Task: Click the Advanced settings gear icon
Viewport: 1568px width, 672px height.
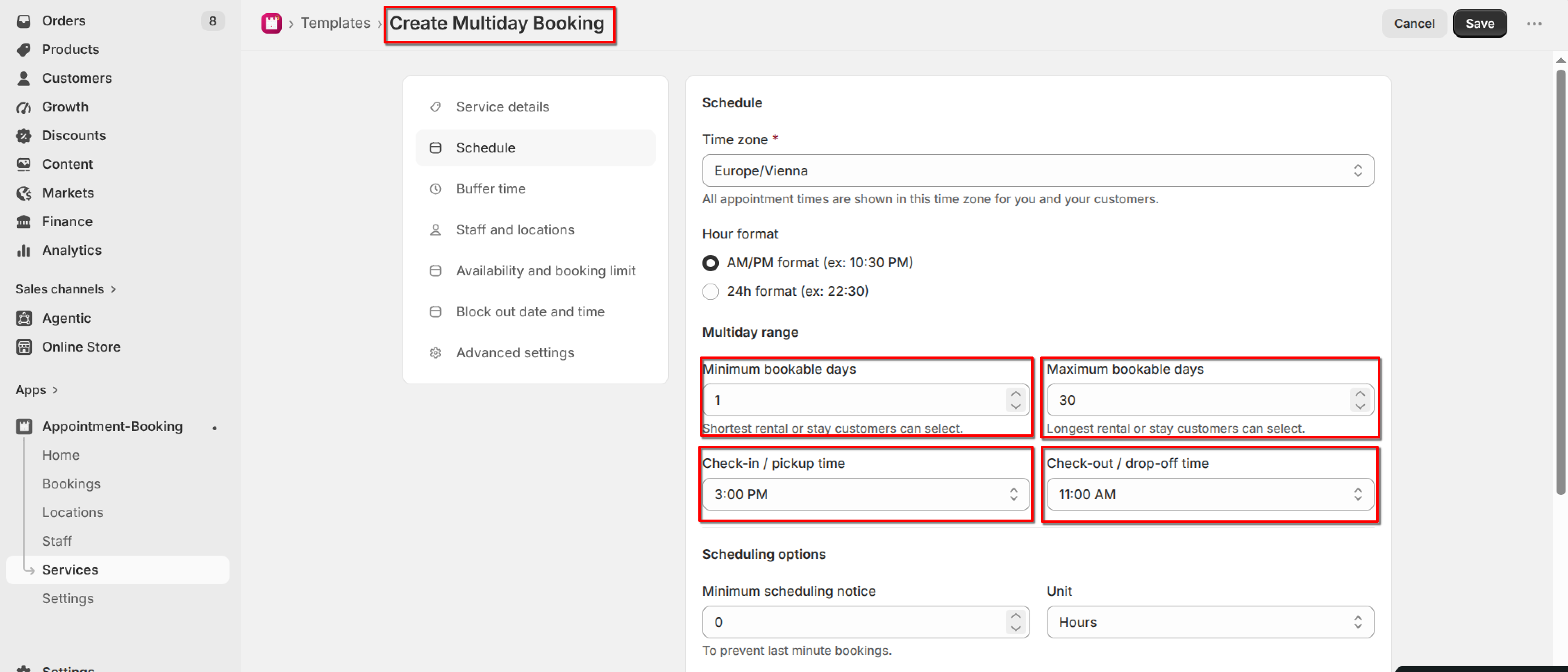Action: point(435,352)
